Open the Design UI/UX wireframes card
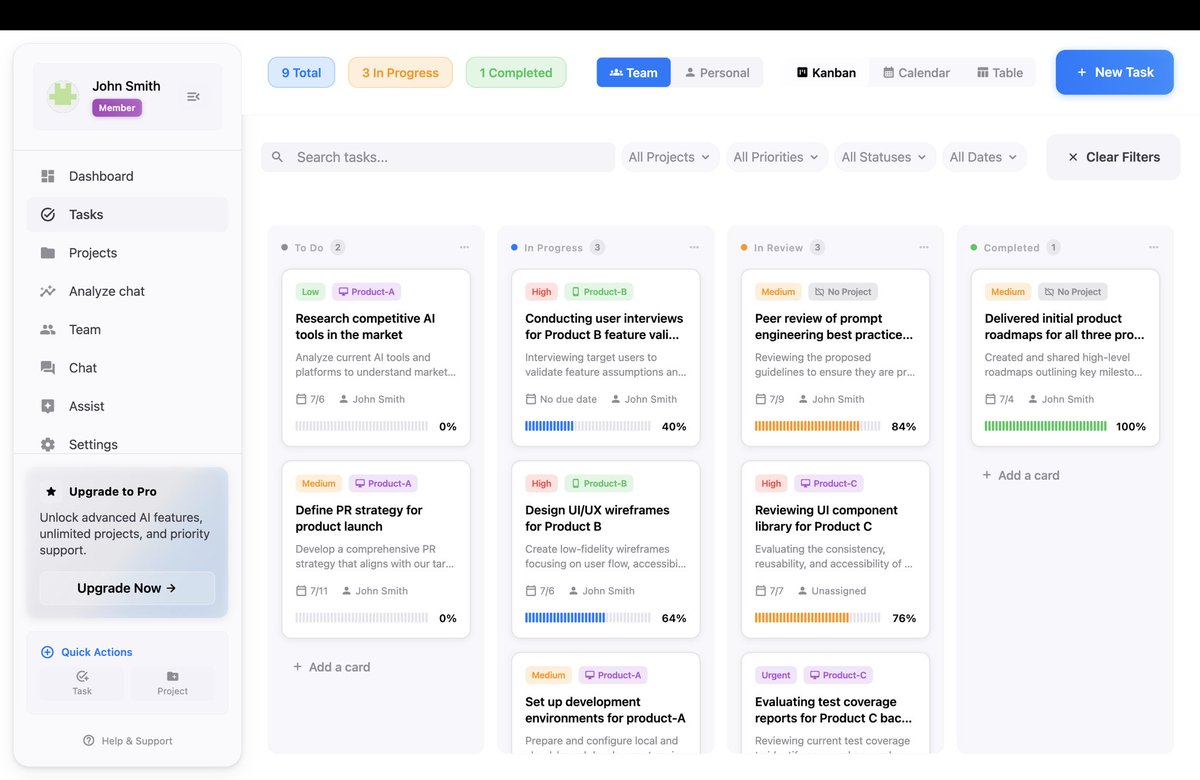 pos(606,549)
